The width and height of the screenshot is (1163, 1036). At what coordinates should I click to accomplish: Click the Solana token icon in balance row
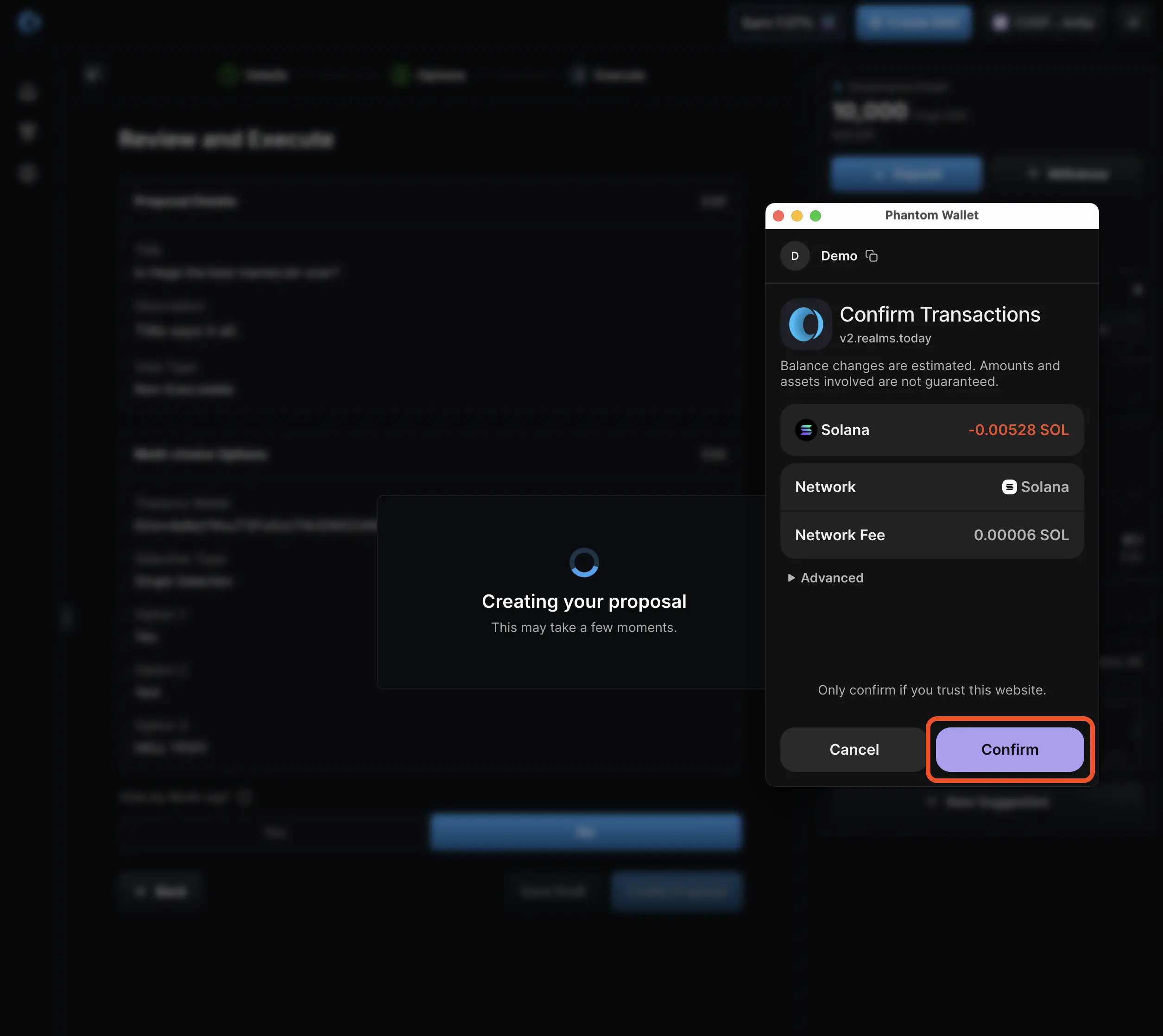[x=806, y=430]
